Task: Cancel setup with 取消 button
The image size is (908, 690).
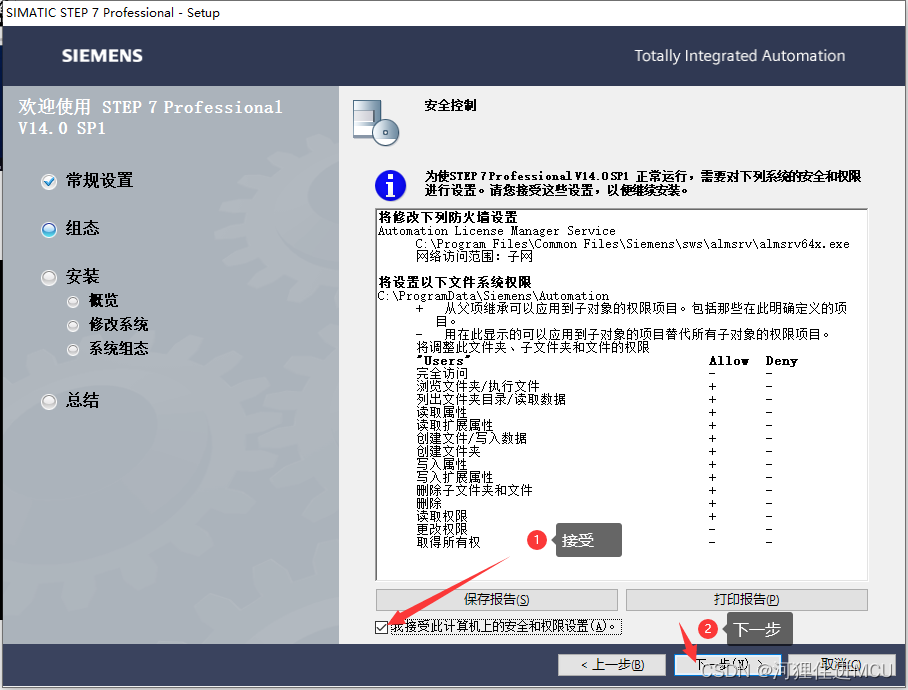Action: click(842, 665)
